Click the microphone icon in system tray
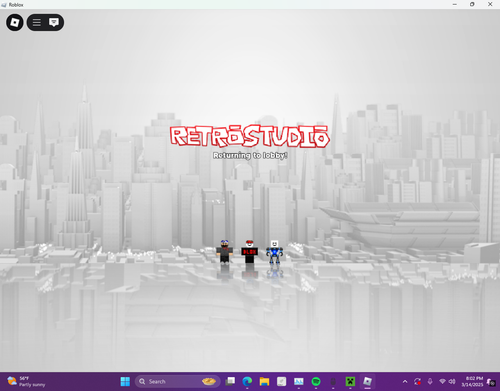Viewport: 500px width, 391px height. 430,381
